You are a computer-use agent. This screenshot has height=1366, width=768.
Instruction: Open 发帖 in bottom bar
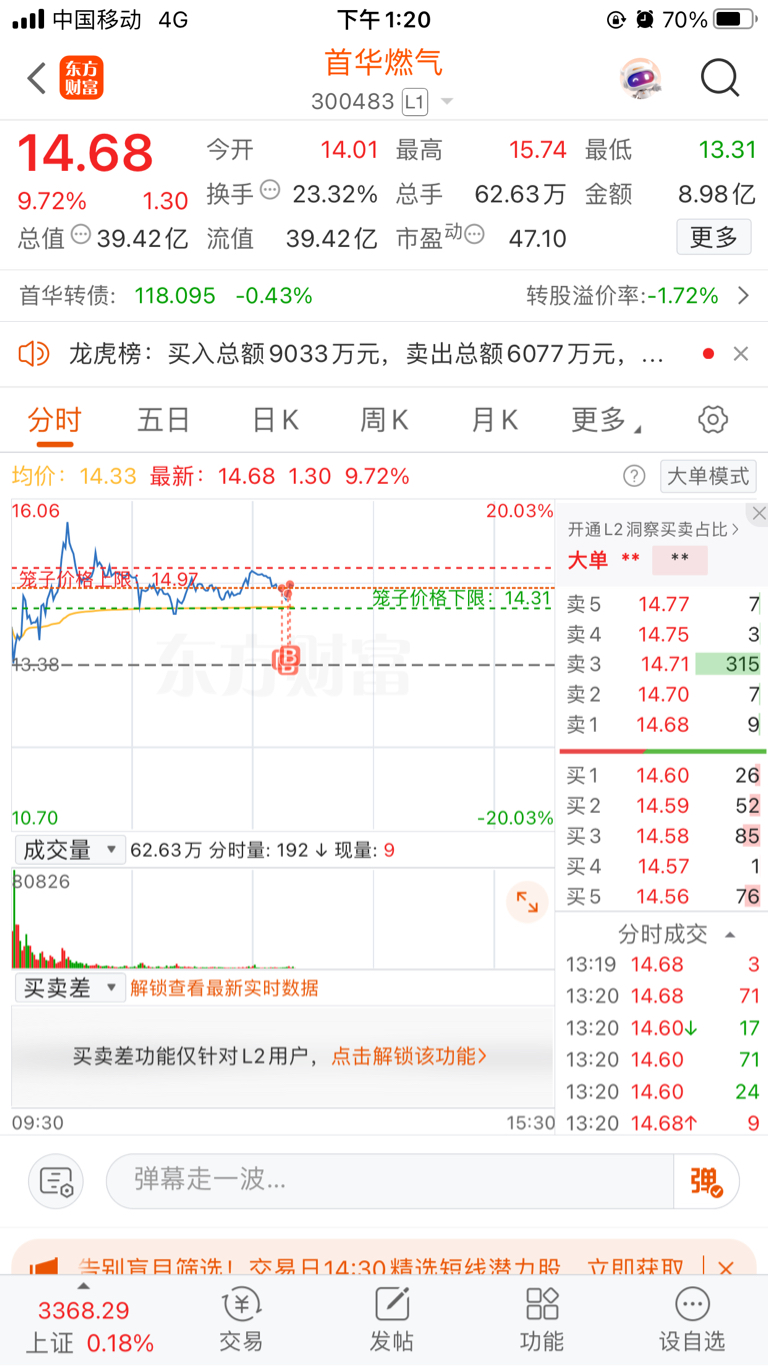[392, 1320]
